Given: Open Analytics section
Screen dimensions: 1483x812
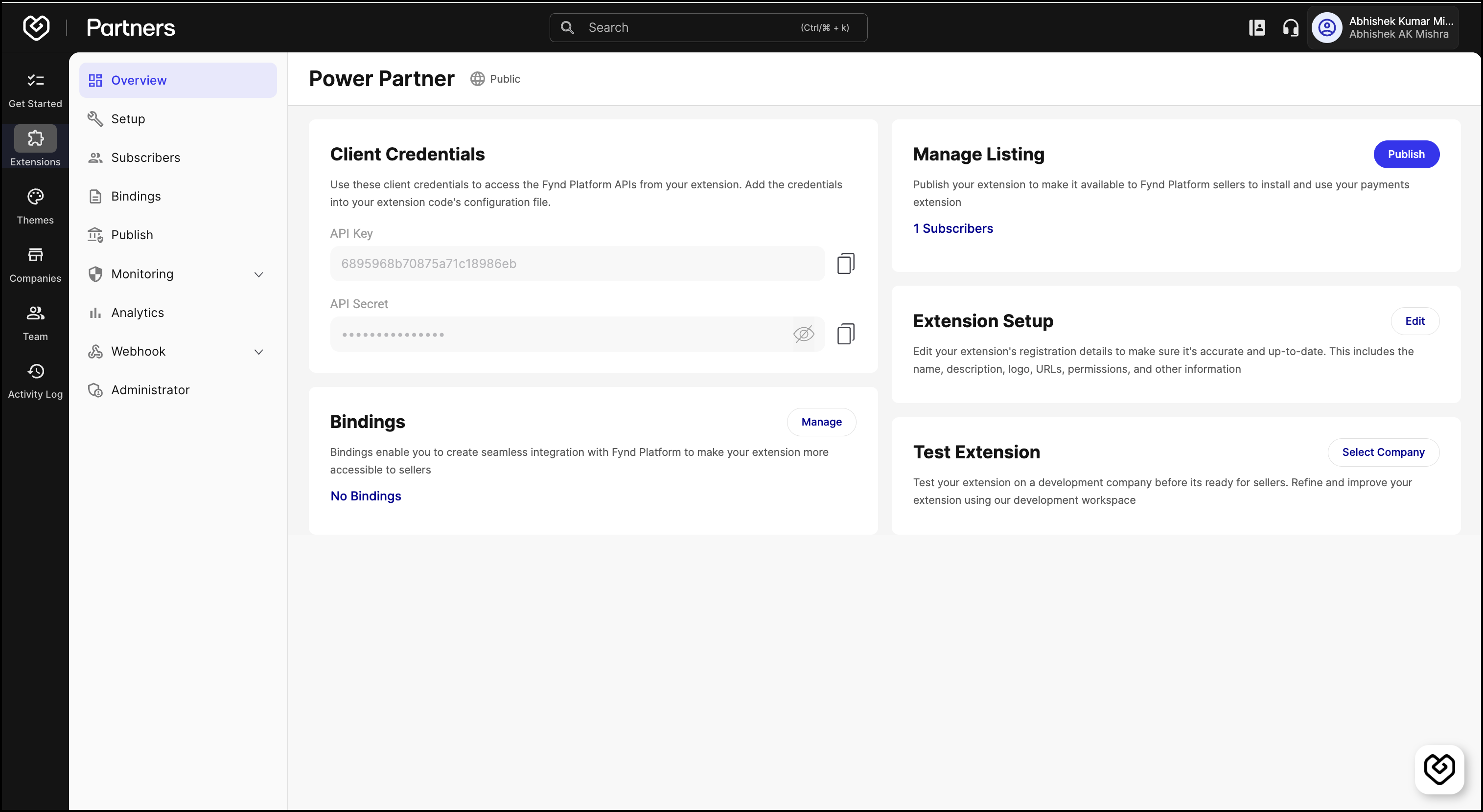Looking at the screenshot, I should coord(178,313).
